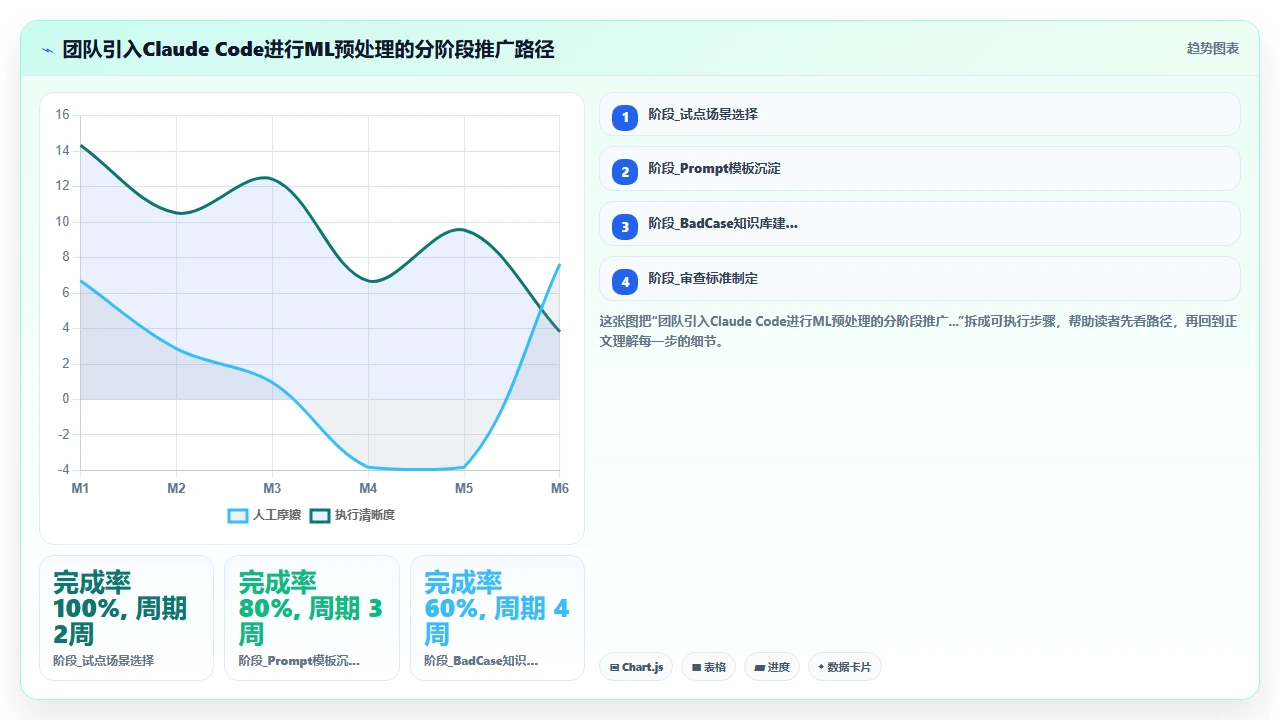Click the M3 axis label
1280x720 pixels.
pos(272,488)
